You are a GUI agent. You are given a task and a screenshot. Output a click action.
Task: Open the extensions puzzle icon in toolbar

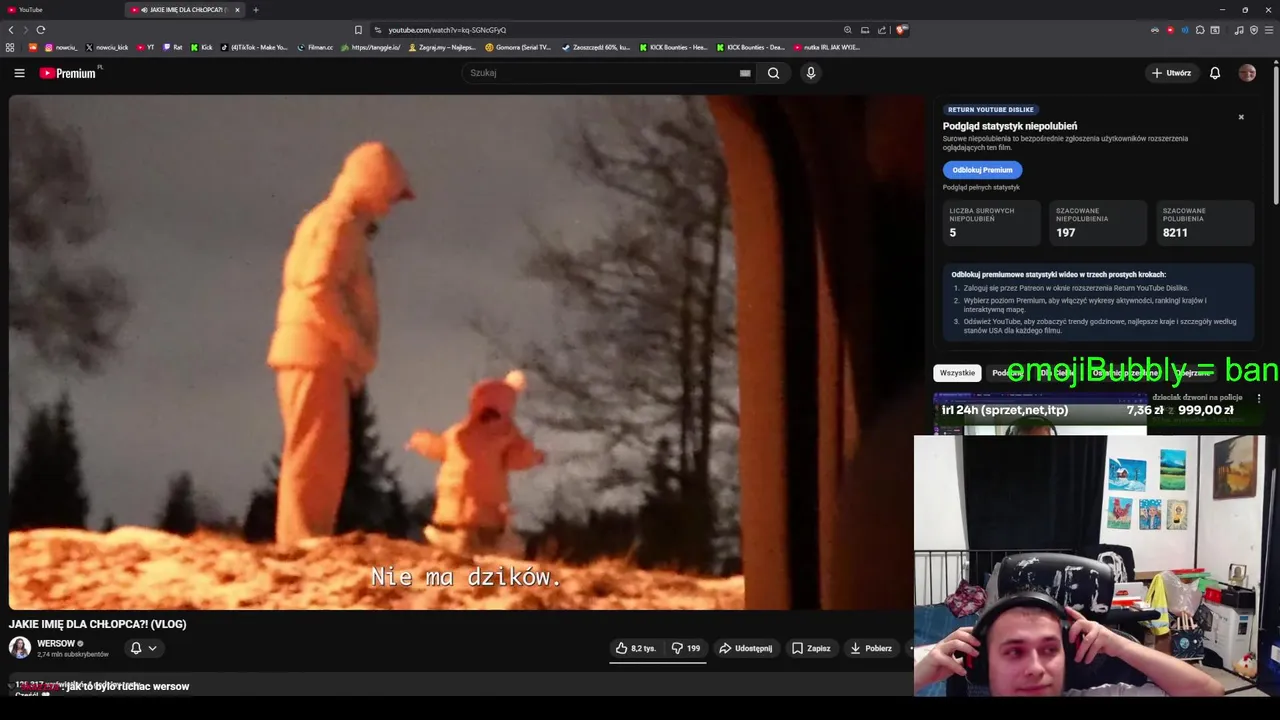click(x=1200, y=30)
